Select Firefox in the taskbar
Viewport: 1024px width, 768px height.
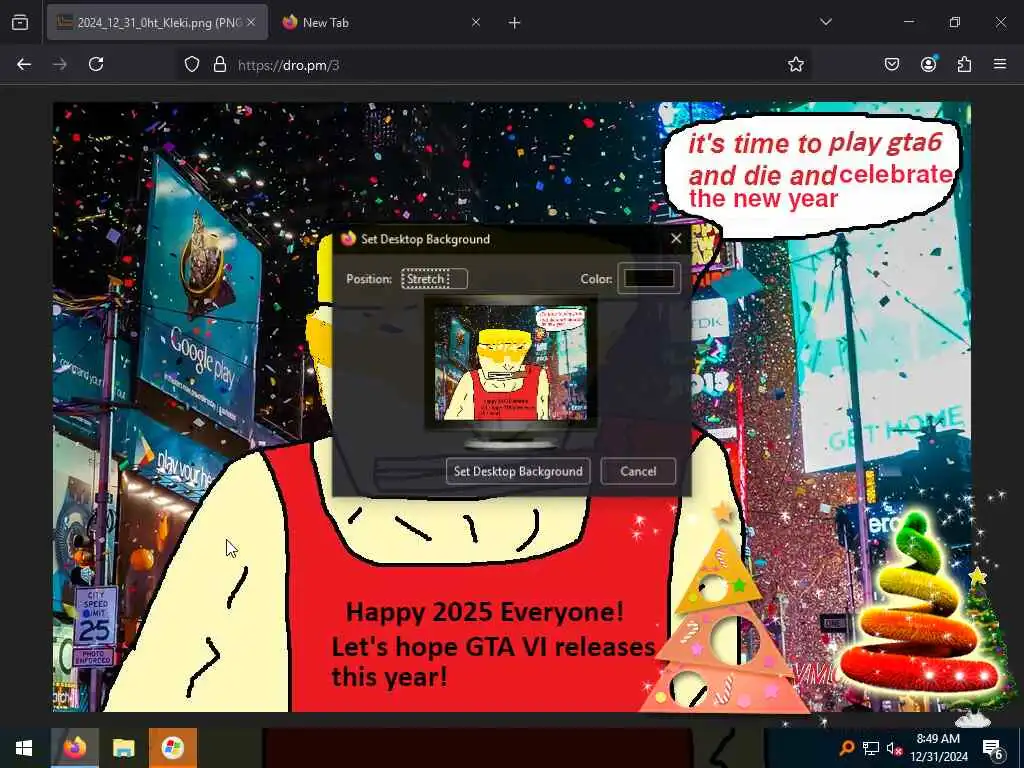tap(74, 748)
